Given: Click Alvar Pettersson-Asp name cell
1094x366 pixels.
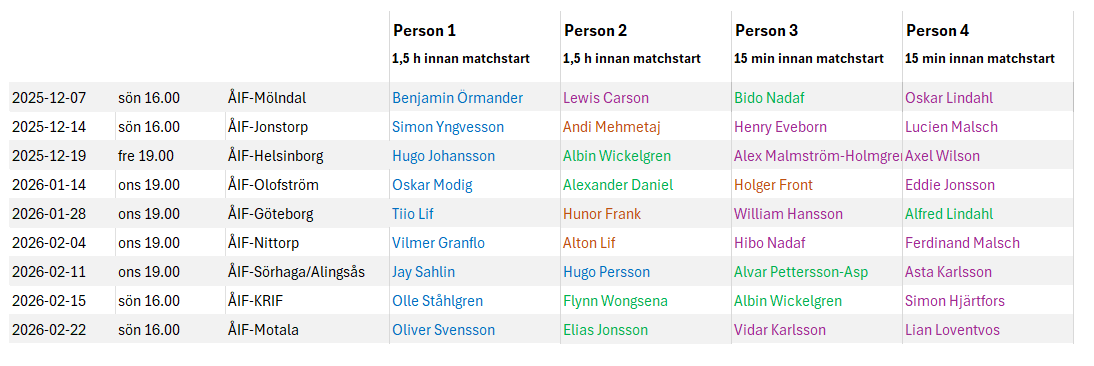Looking at the screenshot, I should click(816, 272).
